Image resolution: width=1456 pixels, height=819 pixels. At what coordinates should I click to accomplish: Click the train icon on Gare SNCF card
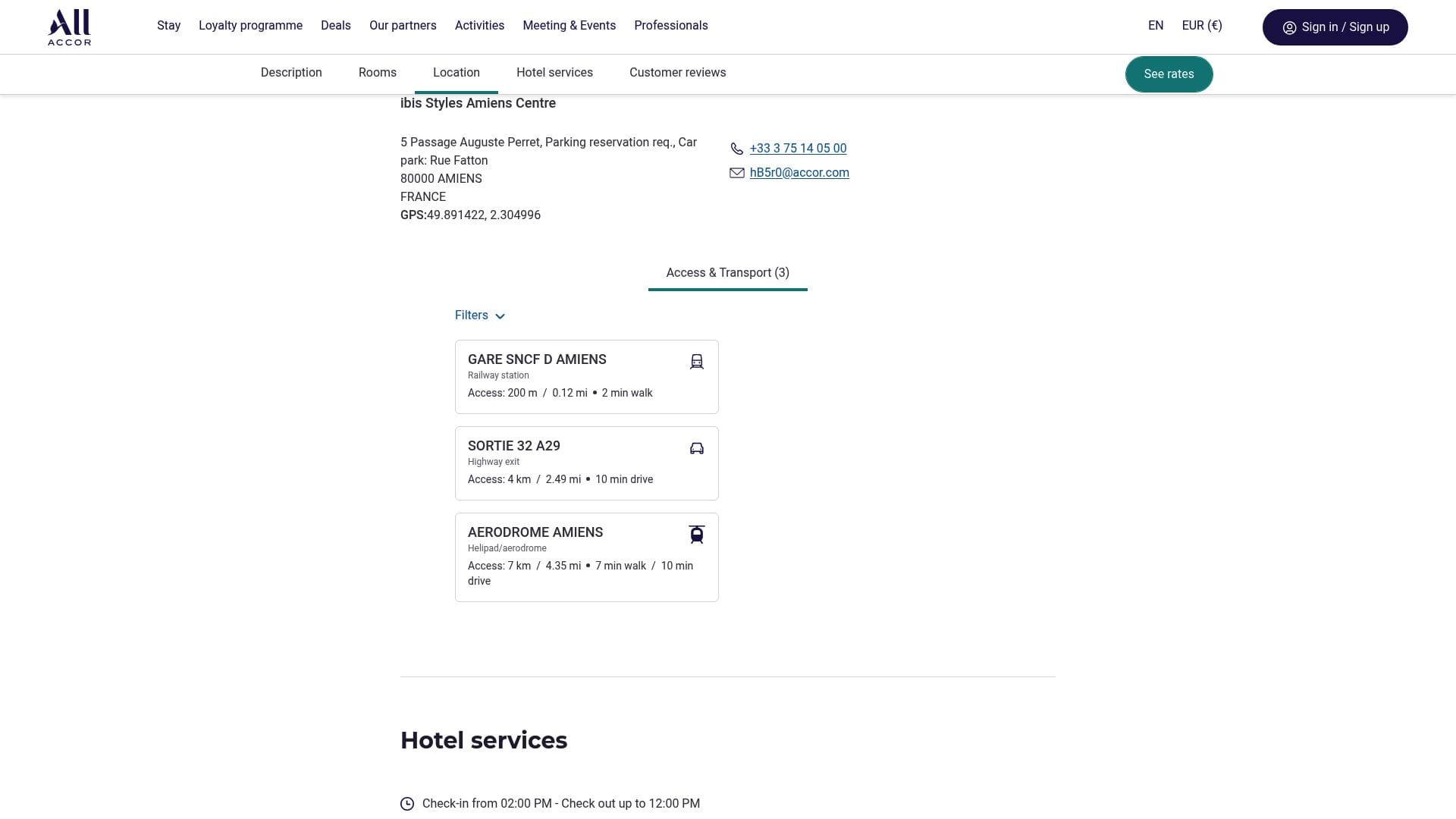(696, 362)
